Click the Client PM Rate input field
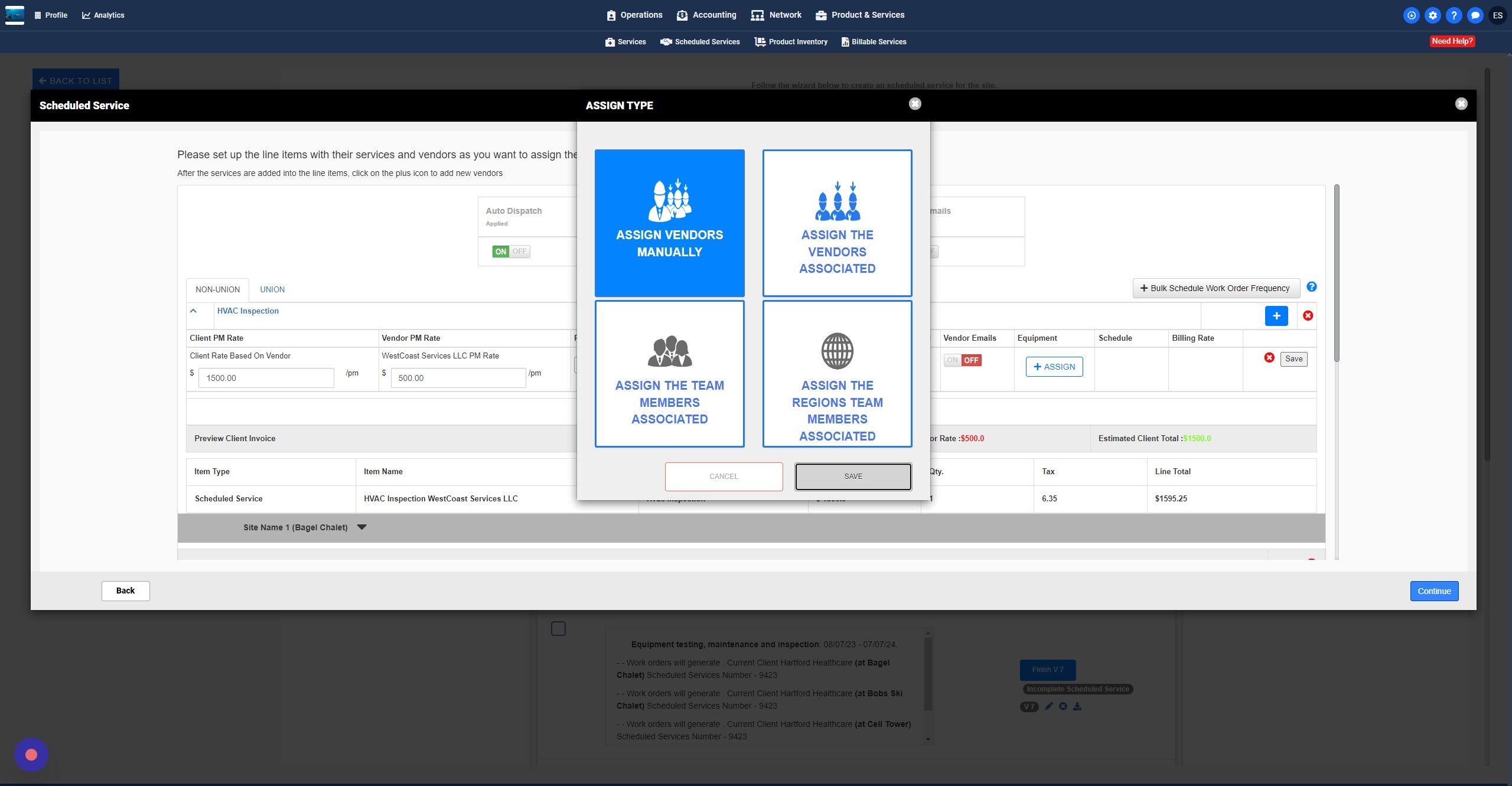 pos(266,378)
